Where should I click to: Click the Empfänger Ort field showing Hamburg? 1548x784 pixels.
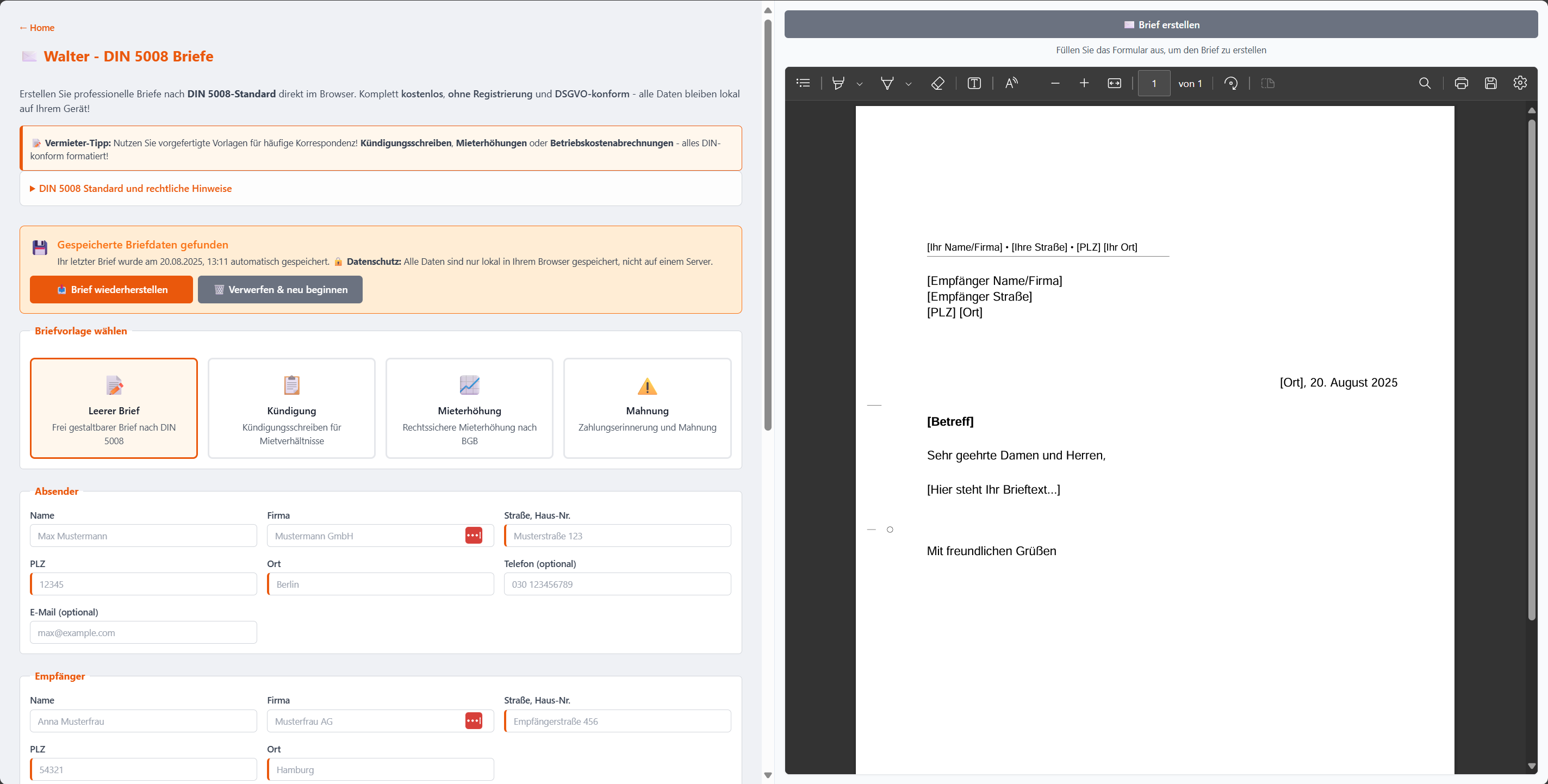(x=381, y=769)
